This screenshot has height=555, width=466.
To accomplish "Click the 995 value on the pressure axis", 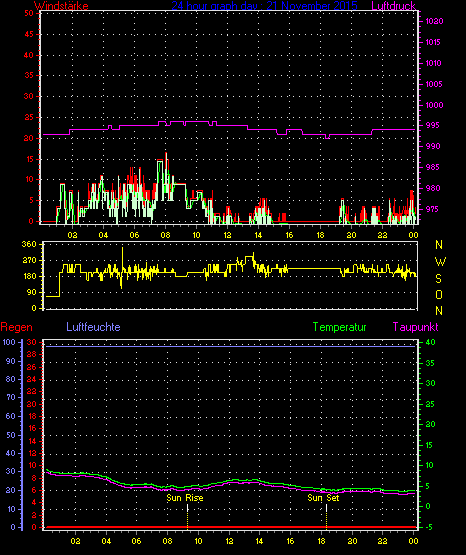I will (x=432, y=125).
